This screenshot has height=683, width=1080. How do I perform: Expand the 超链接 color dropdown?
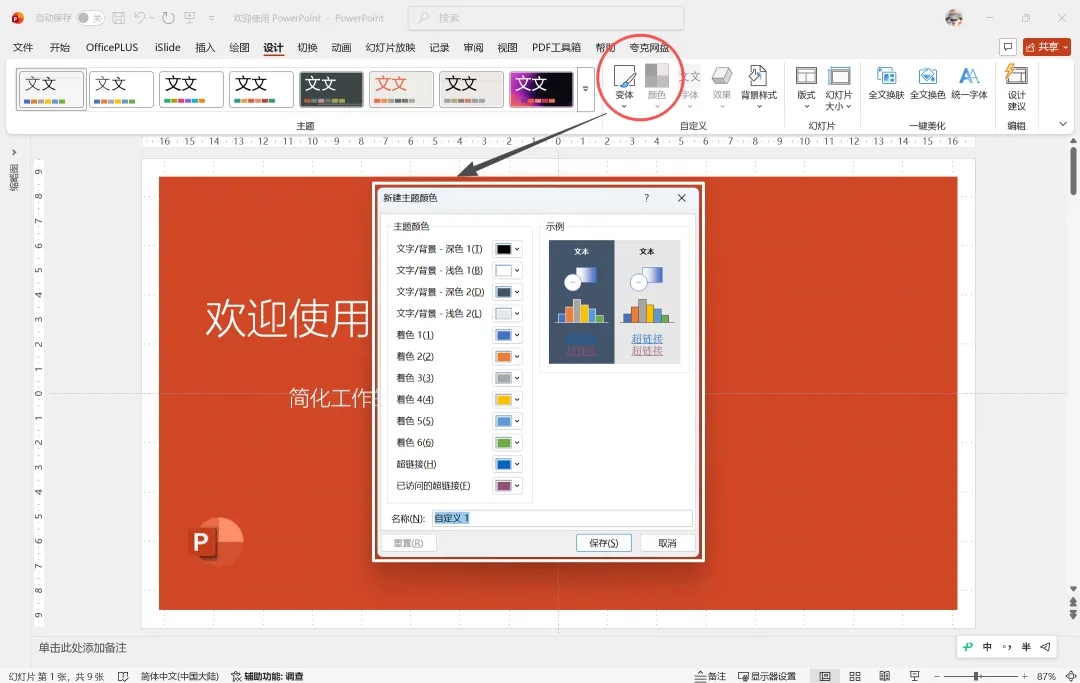(517, 464)
